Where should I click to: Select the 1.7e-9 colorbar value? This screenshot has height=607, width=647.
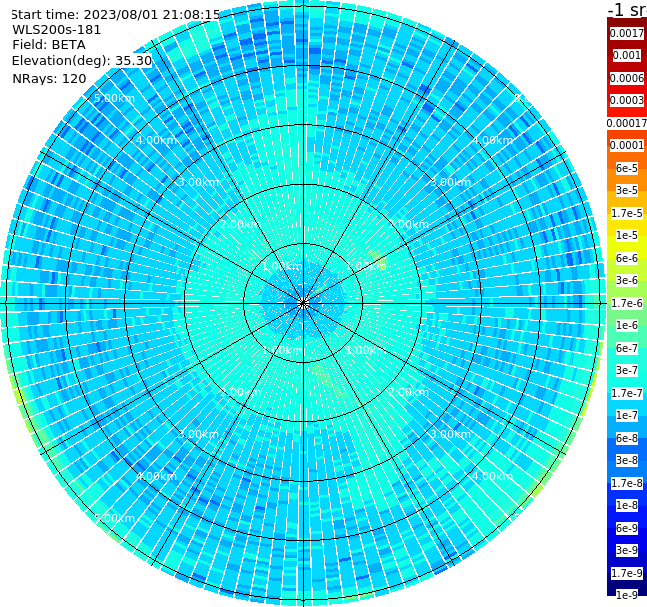[x=627, y=573]
